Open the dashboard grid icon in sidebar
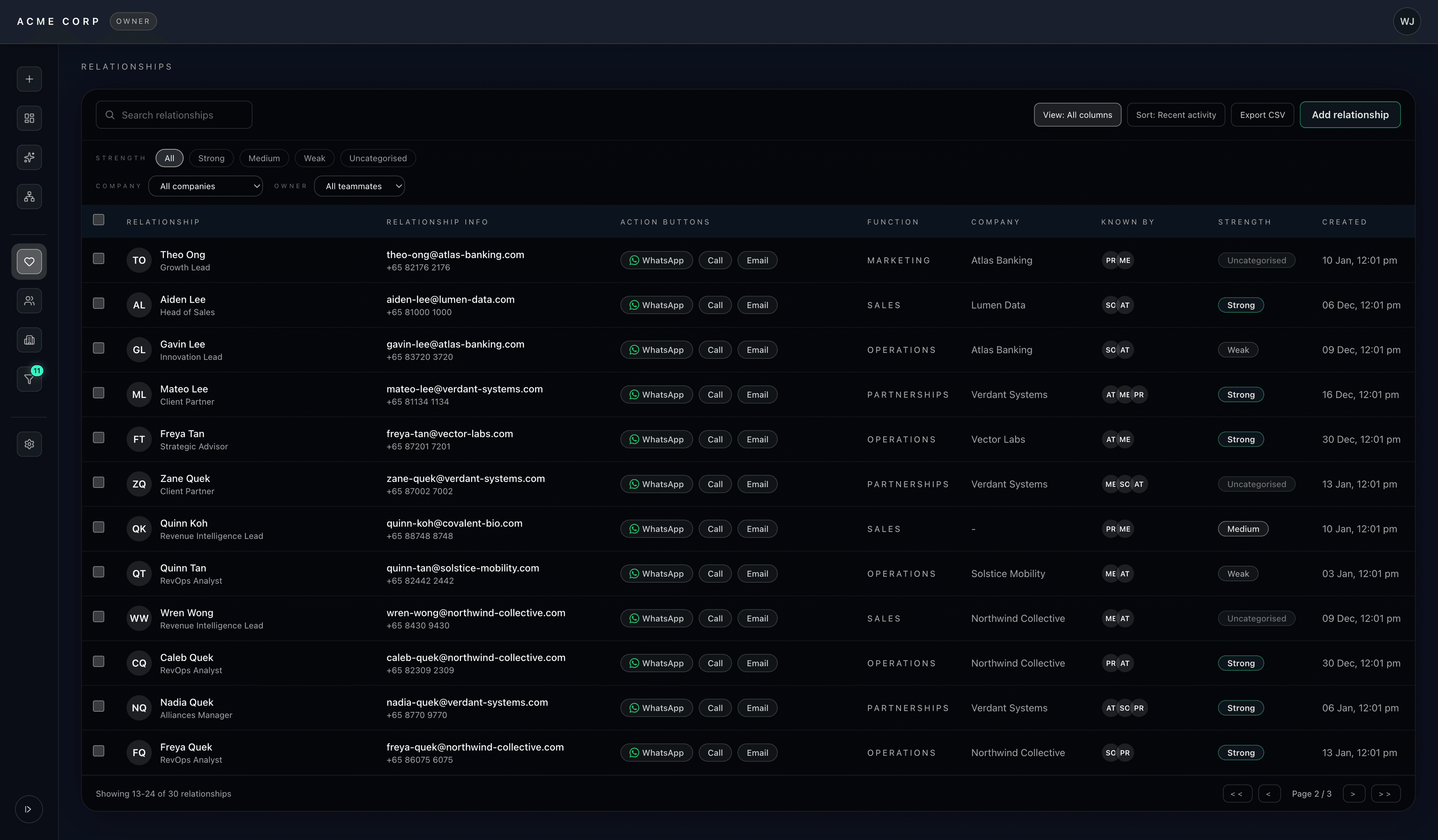Screen dimensions: 1438x840 pyautogui.click(x=29, y=118)
